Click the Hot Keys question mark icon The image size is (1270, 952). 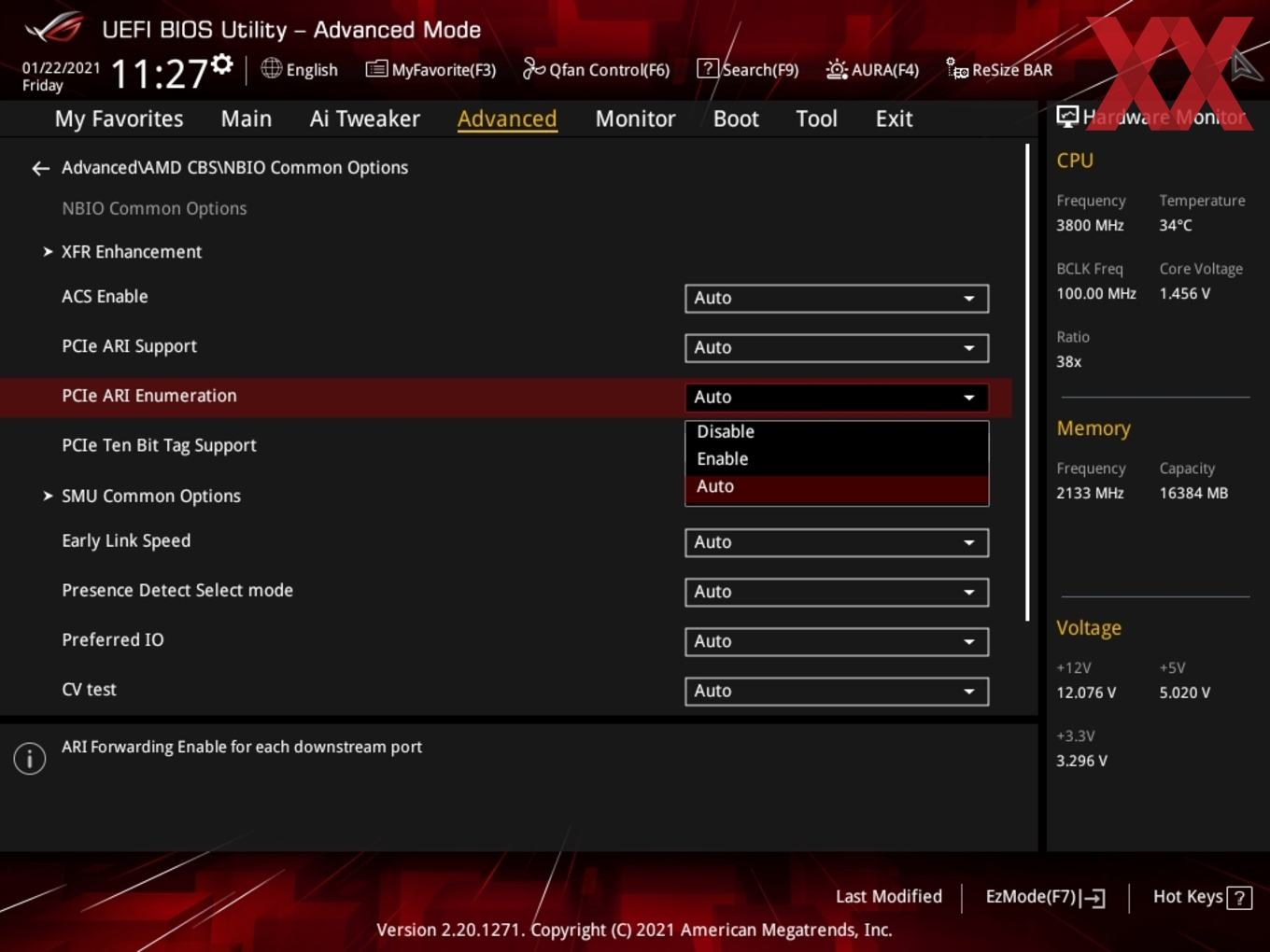point(1239,898)
